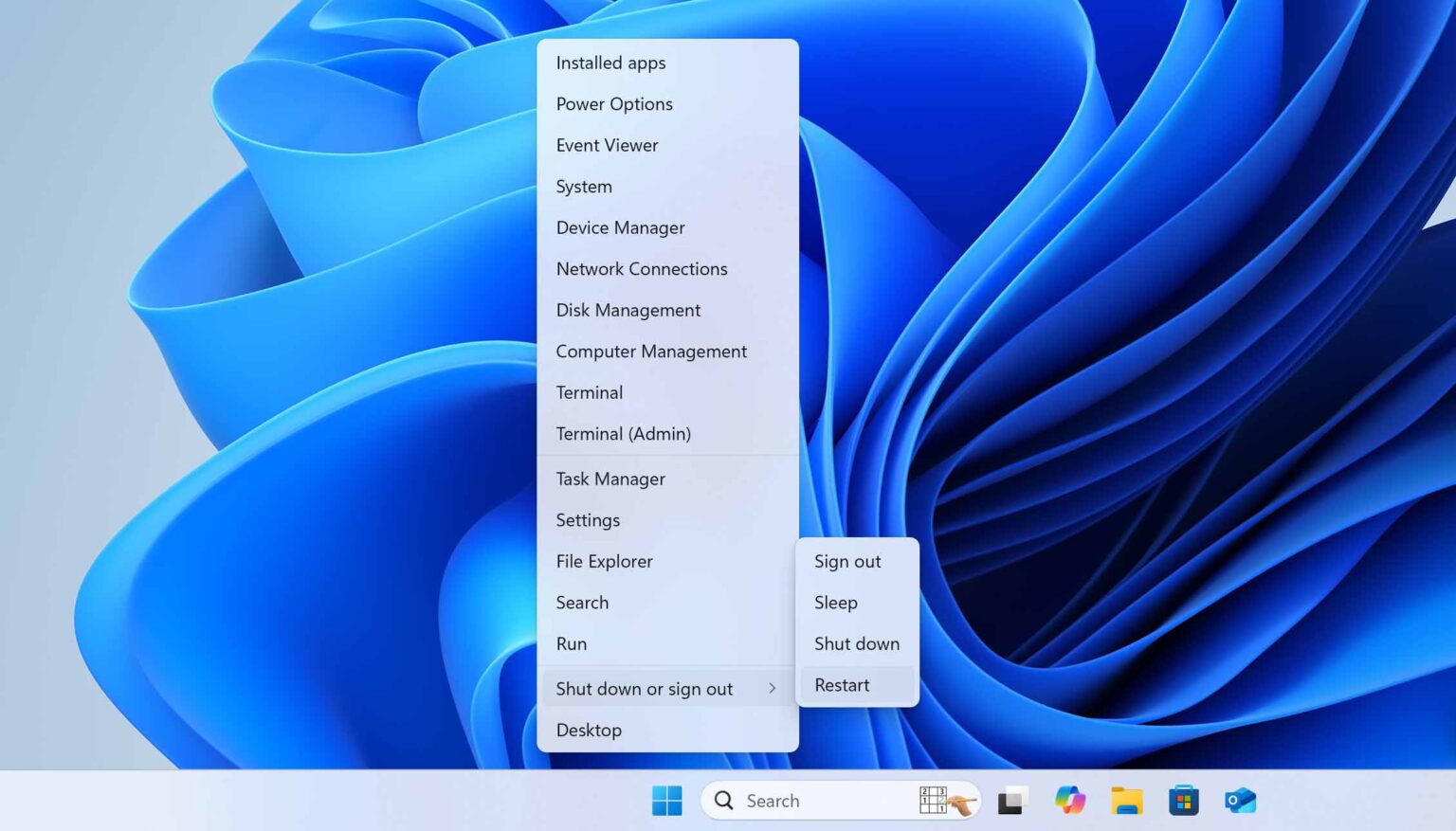The height and width of the screenshot is (831, 1456).
Task: Launch Copilot from the taskbar
Action: click(1069, 801)
